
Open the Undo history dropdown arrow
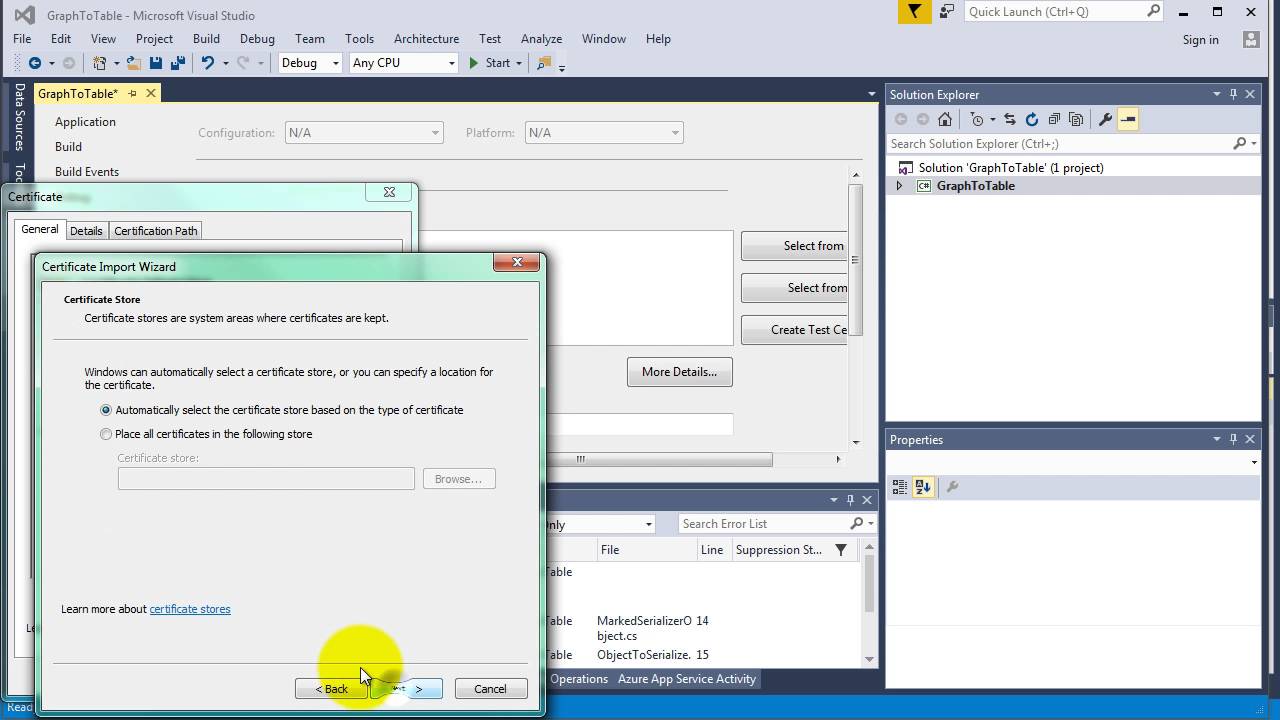(x=225, y=63)
